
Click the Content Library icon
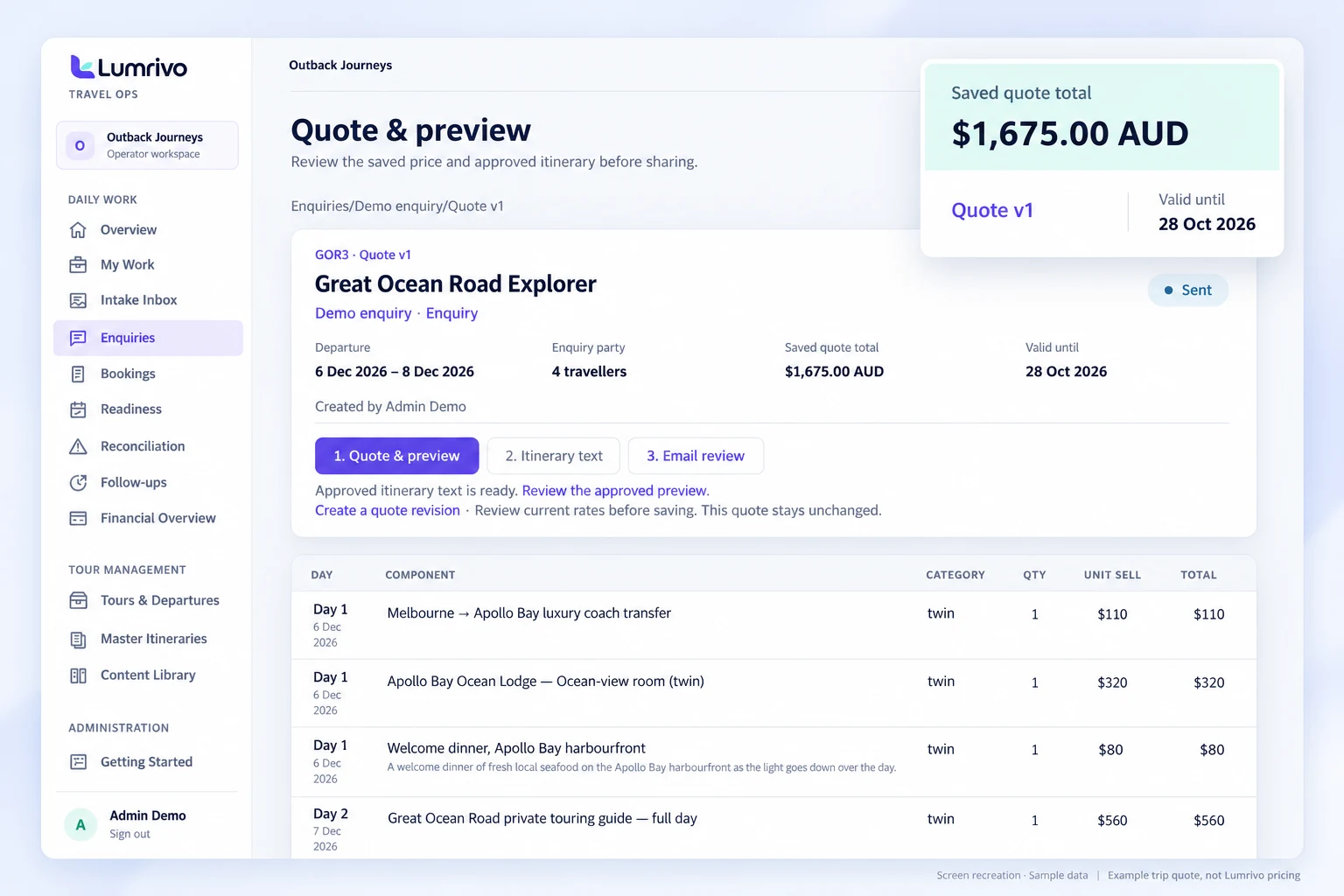78,675
